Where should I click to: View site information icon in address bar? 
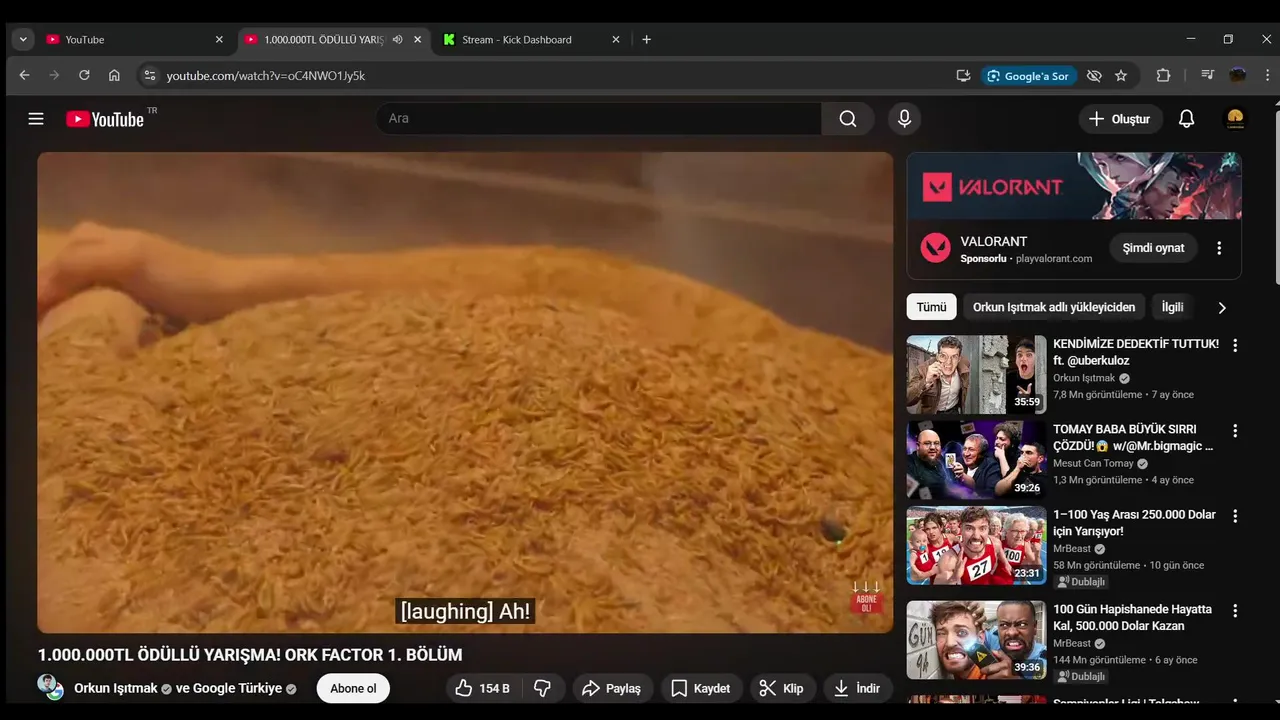[x=149, y=75]
